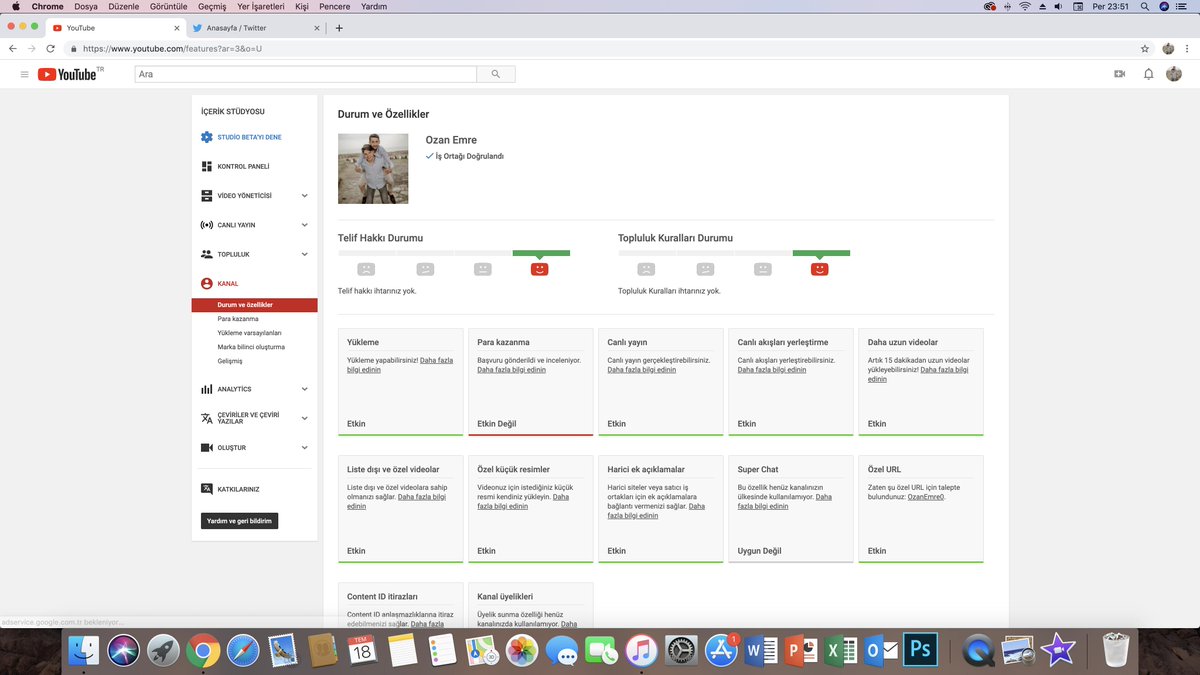Viewport: 1200px width, 675px height.
Task: Click Studio Beta'yı Dene link
Action: click(249, 137)
